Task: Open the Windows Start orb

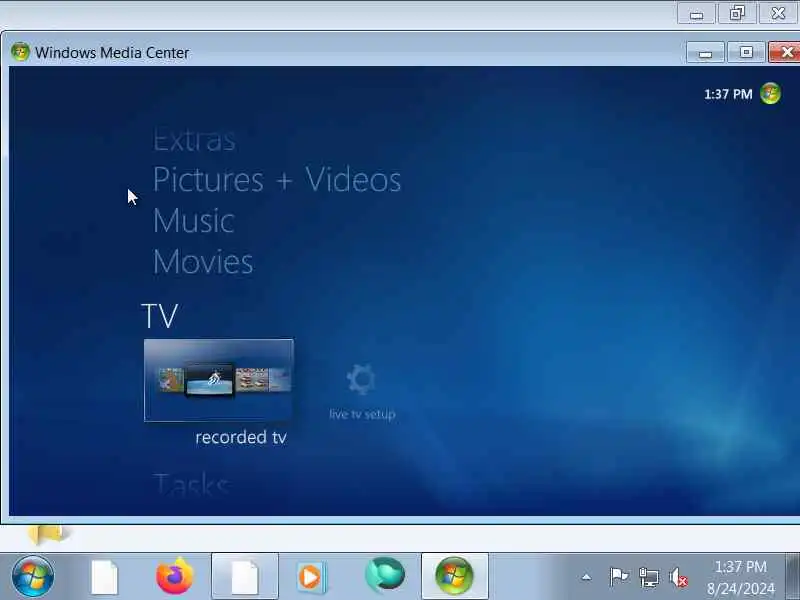Action: coord(33,577)
